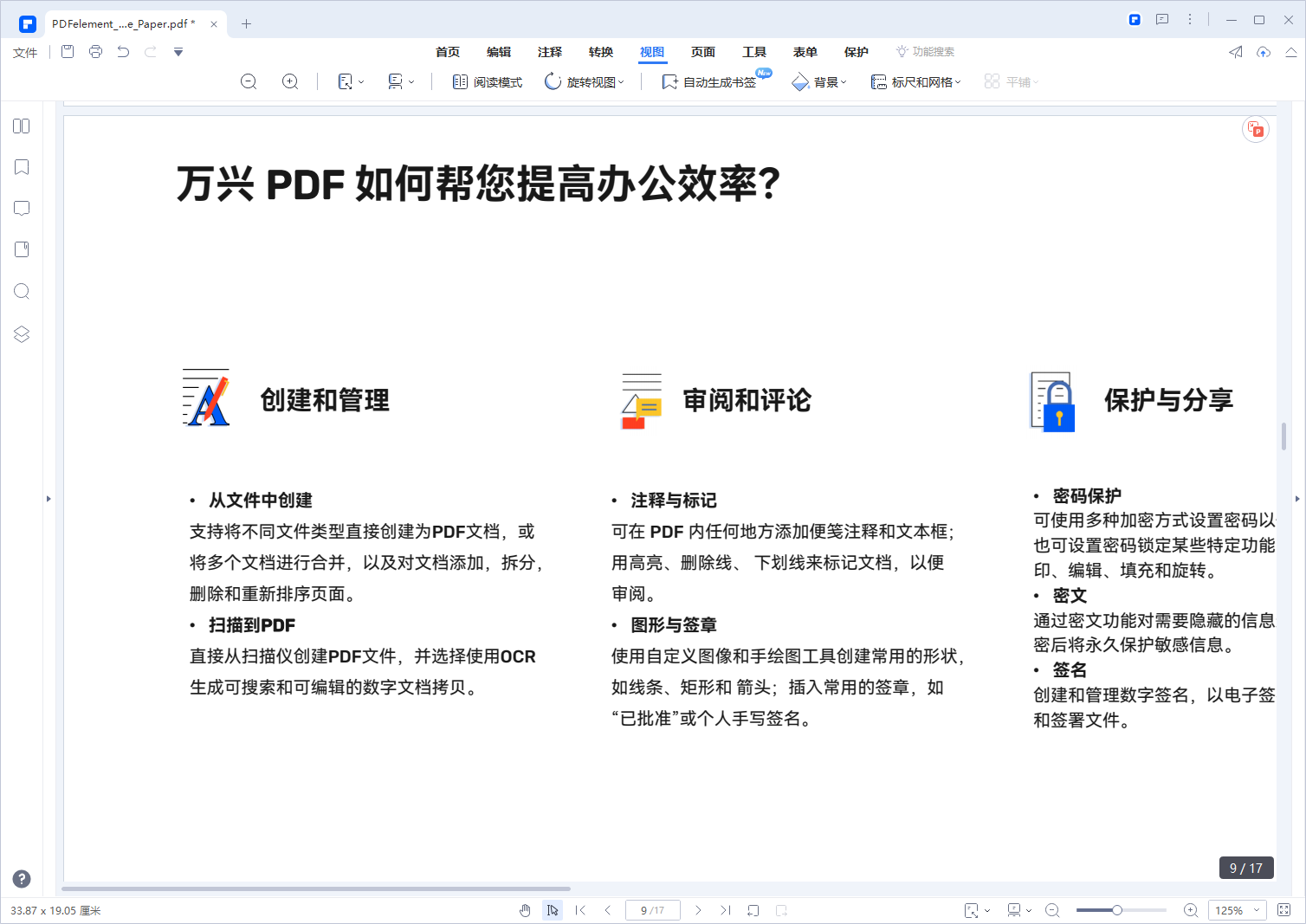Show the page thumbnails panel

pyautogui.click(x=21, y=126)
